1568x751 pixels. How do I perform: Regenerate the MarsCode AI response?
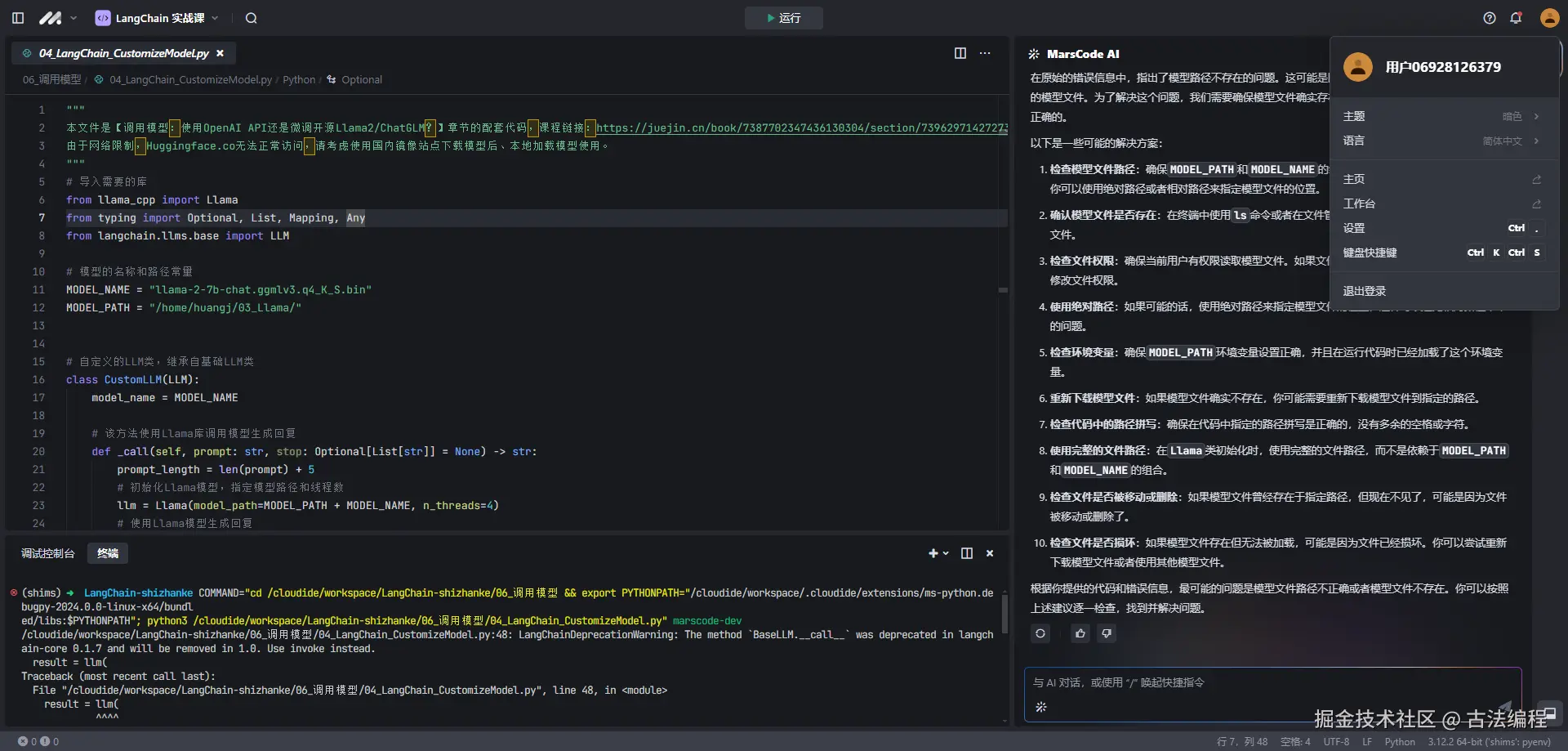click(x=1040, y=633)
